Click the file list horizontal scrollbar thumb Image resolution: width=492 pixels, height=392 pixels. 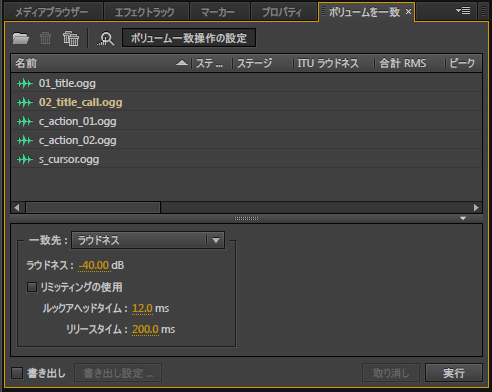[x=93, y=208]
